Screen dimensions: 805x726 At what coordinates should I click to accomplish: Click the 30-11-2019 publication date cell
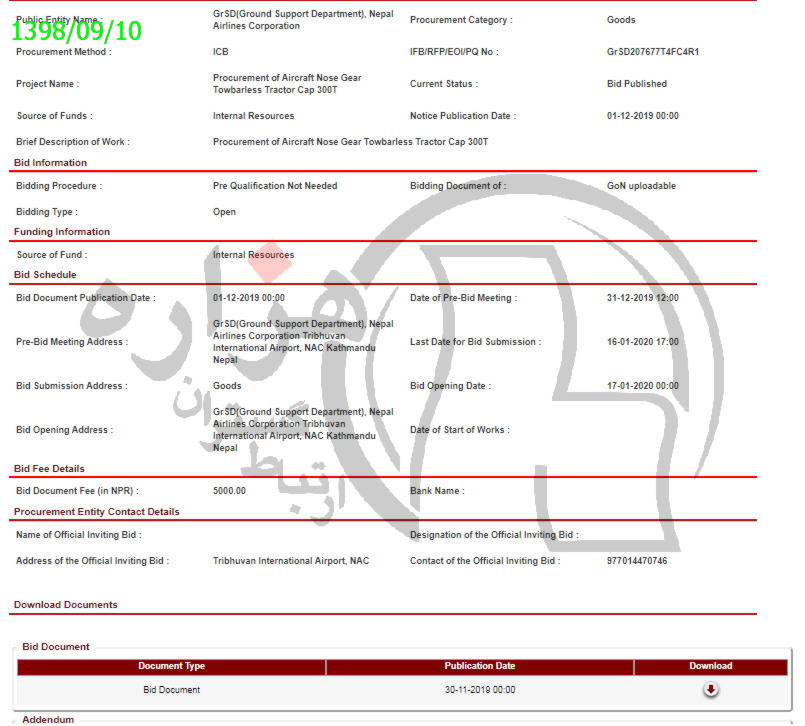click(479, 690)
